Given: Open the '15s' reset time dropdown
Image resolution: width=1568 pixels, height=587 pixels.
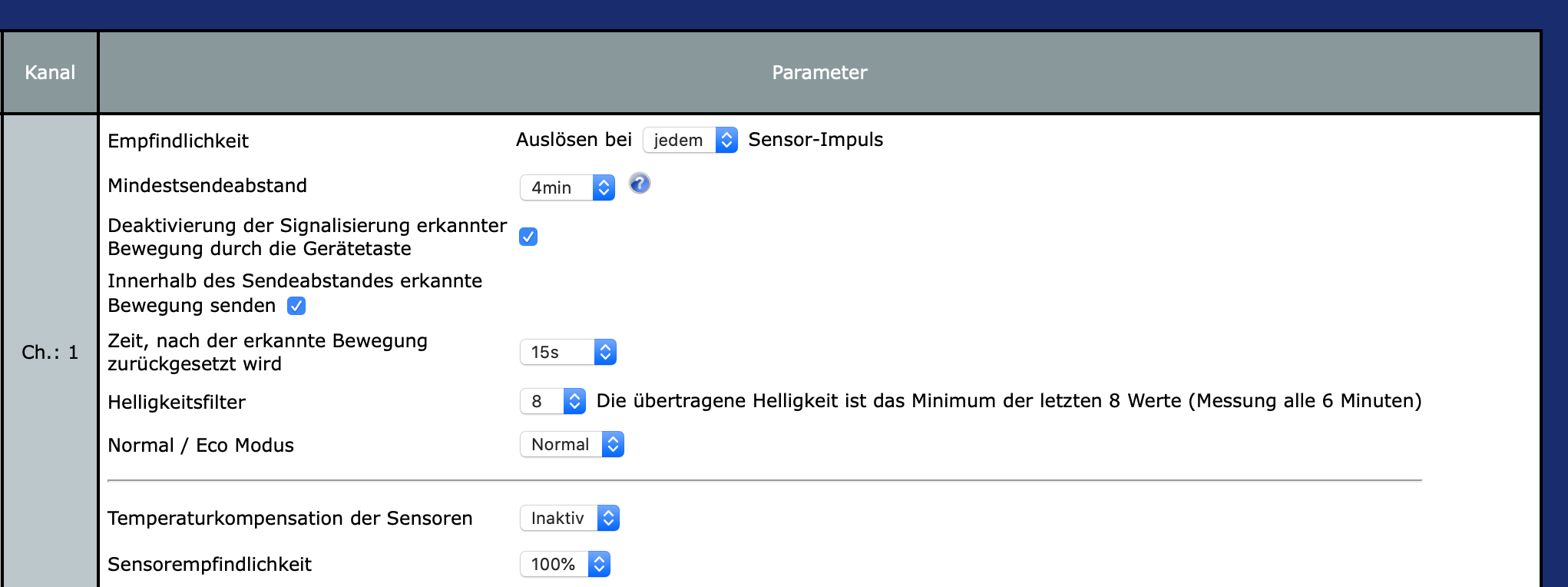Looking at the screenshot, I should 568,352.
